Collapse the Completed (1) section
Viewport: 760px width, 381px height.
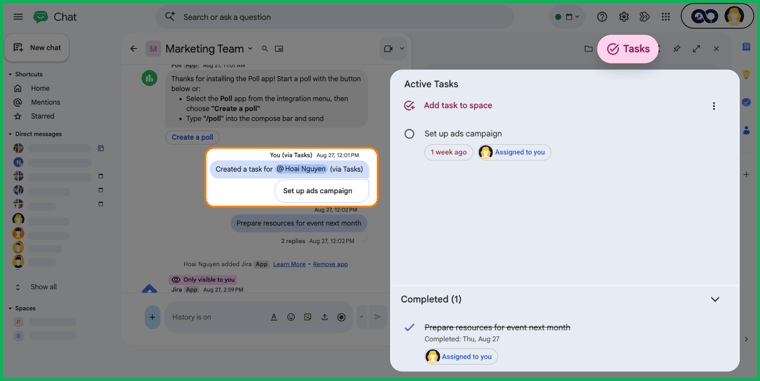click(x=715, y=300)
